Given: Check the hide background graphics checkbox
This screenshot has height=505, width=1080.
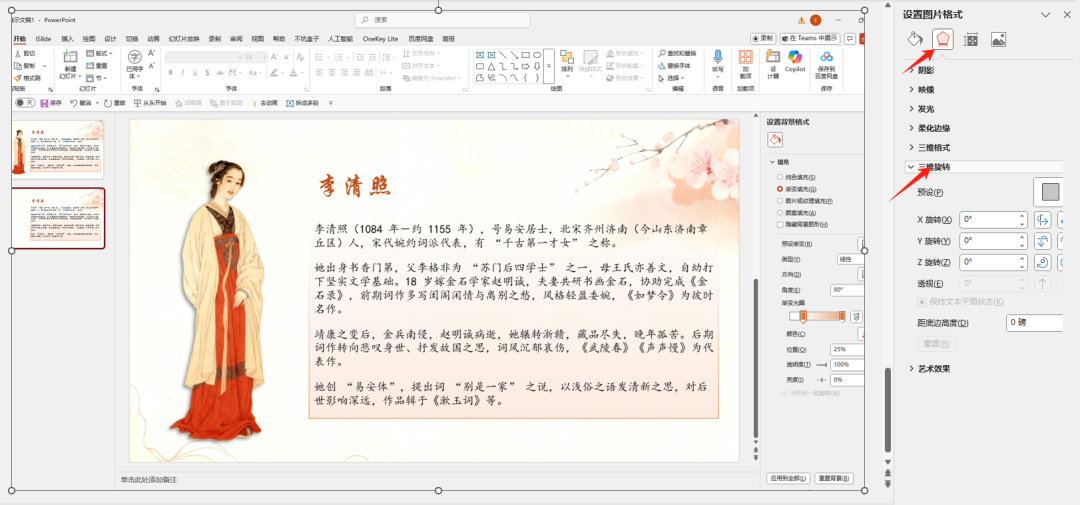Looking at the screenshot, I should [x=780, y=222].
